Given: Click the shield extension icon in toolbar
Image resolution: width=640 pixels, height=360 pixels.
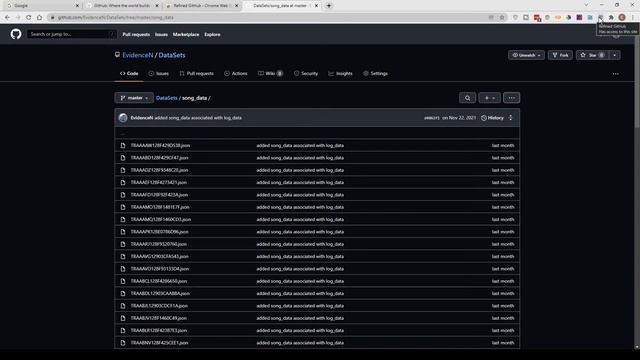Looking at the screenshot, I should coord(515,18).
